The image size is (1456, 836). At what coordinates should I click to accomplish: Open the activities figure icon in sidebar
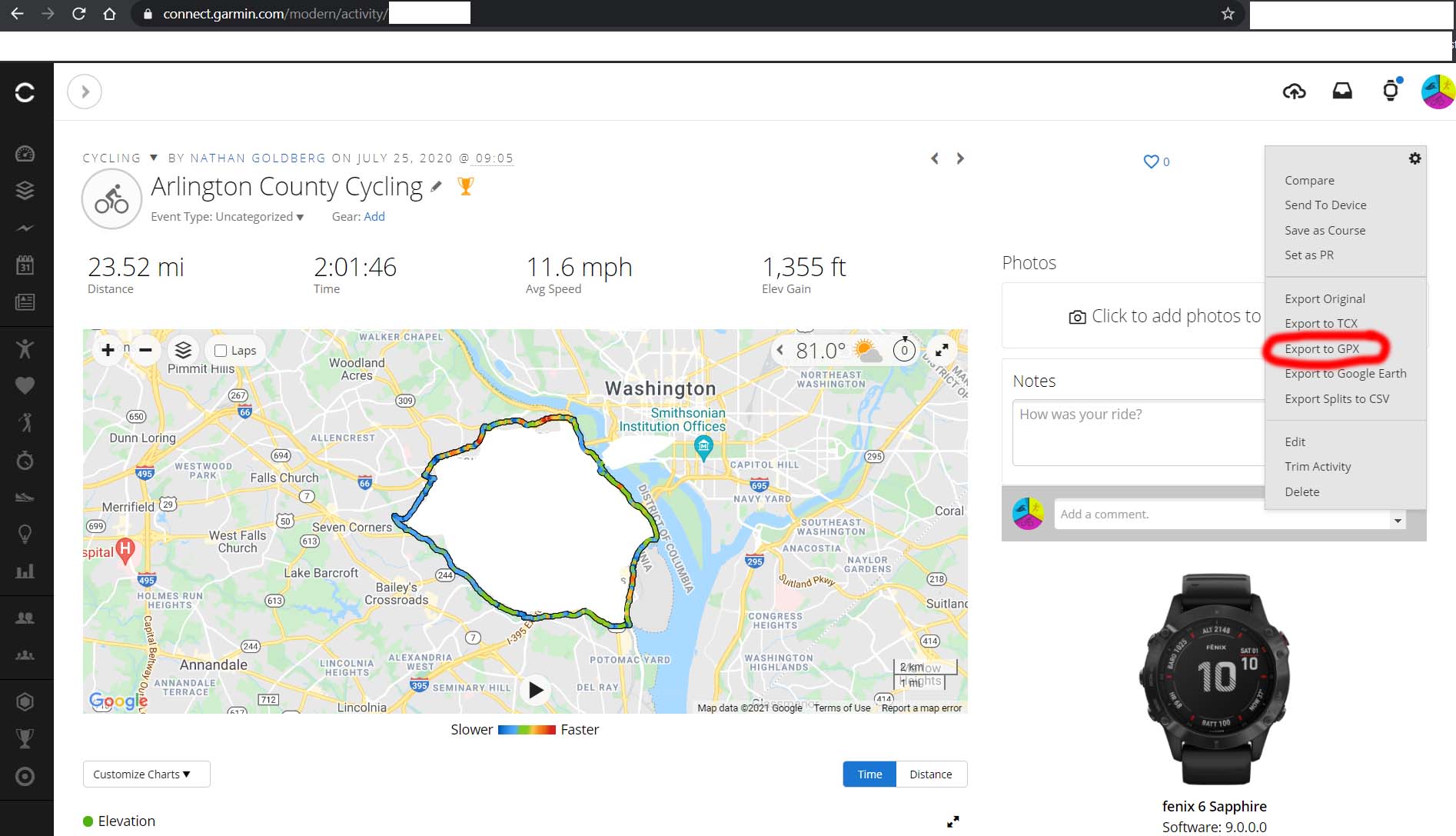pos(25,348)
